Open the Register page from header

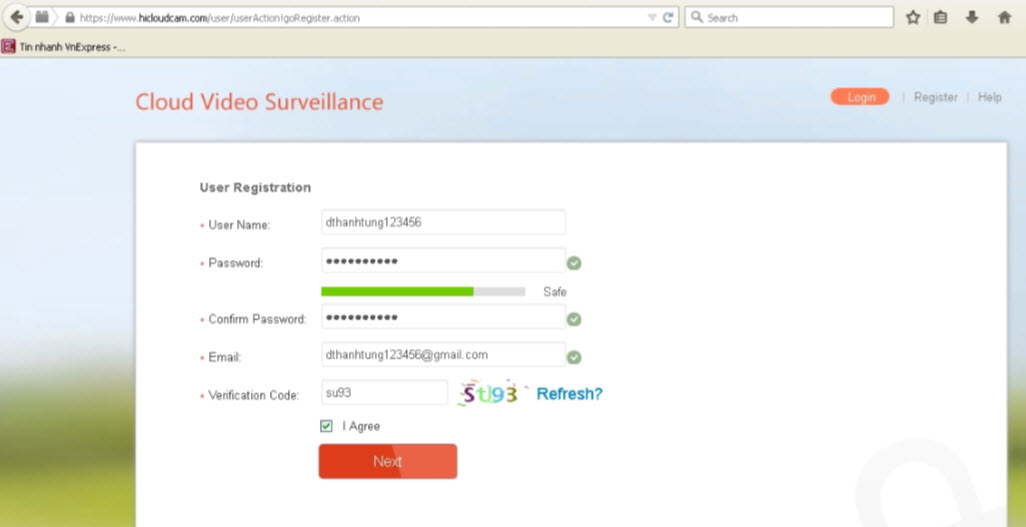tap(935, 97)
